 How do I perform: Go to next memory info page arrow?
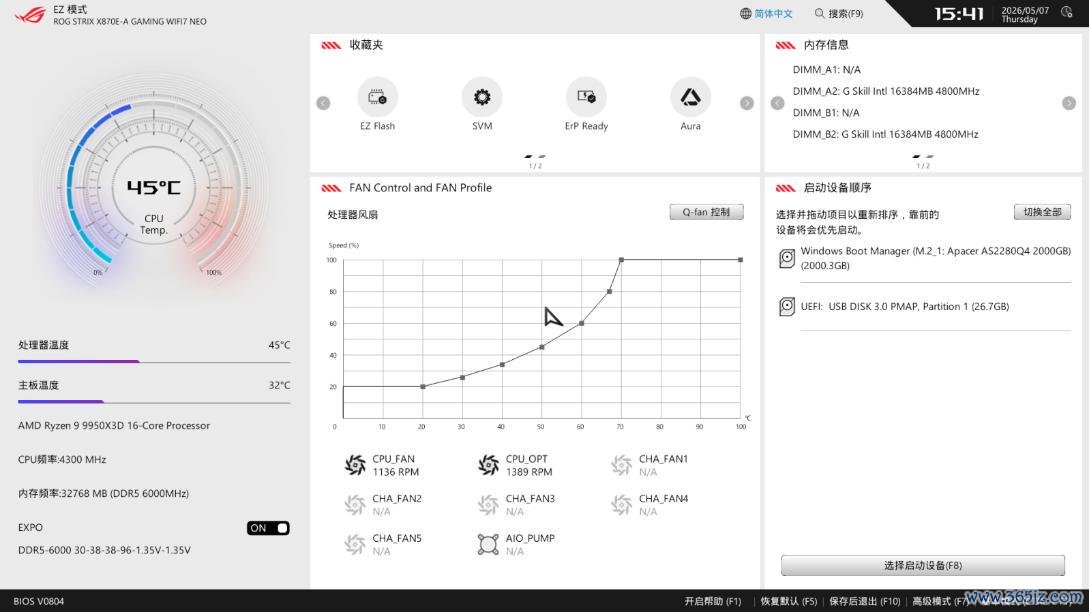pos(1069,103)
